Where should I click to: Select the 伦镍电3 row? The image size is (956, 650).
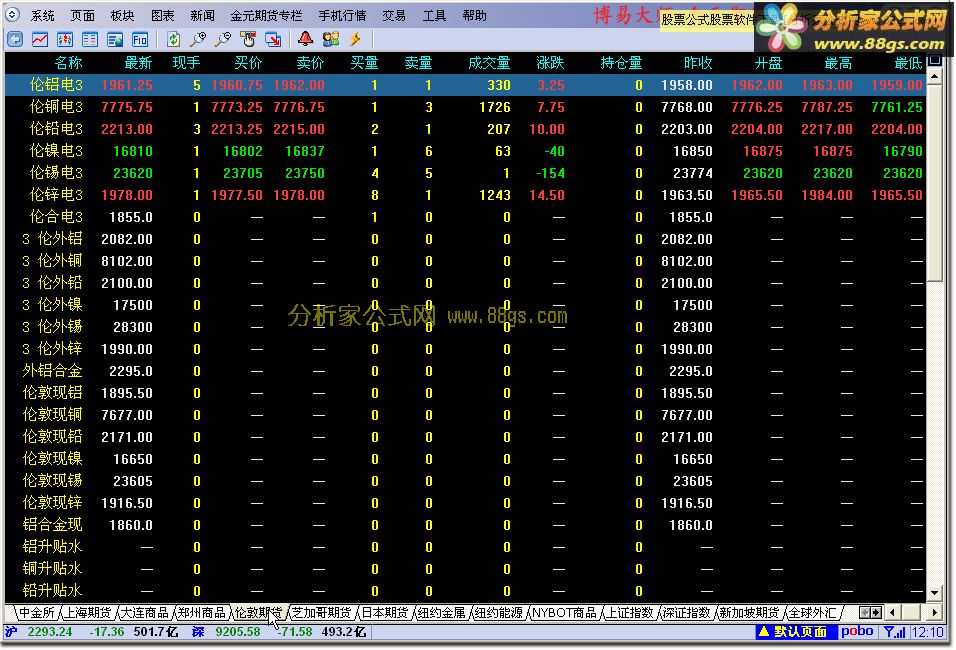click(465, 151)
